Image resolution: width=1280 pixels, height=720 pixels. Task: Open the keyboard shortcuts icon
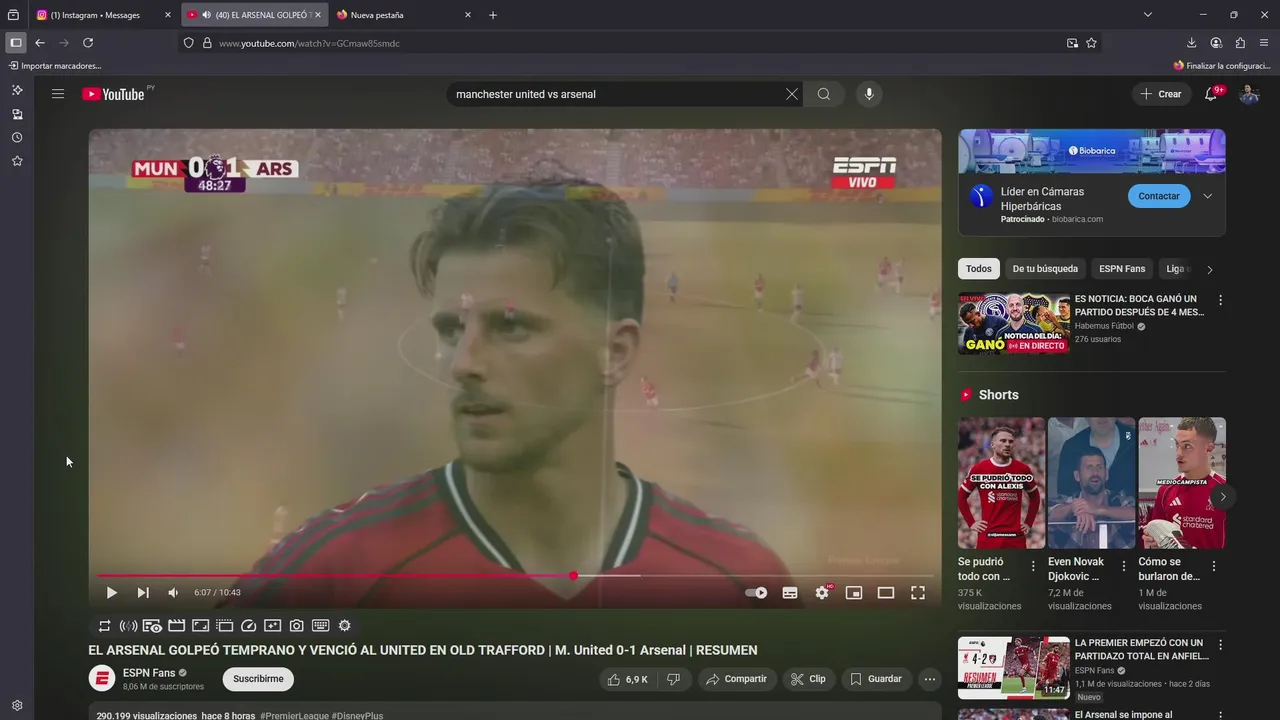point(320,626)
